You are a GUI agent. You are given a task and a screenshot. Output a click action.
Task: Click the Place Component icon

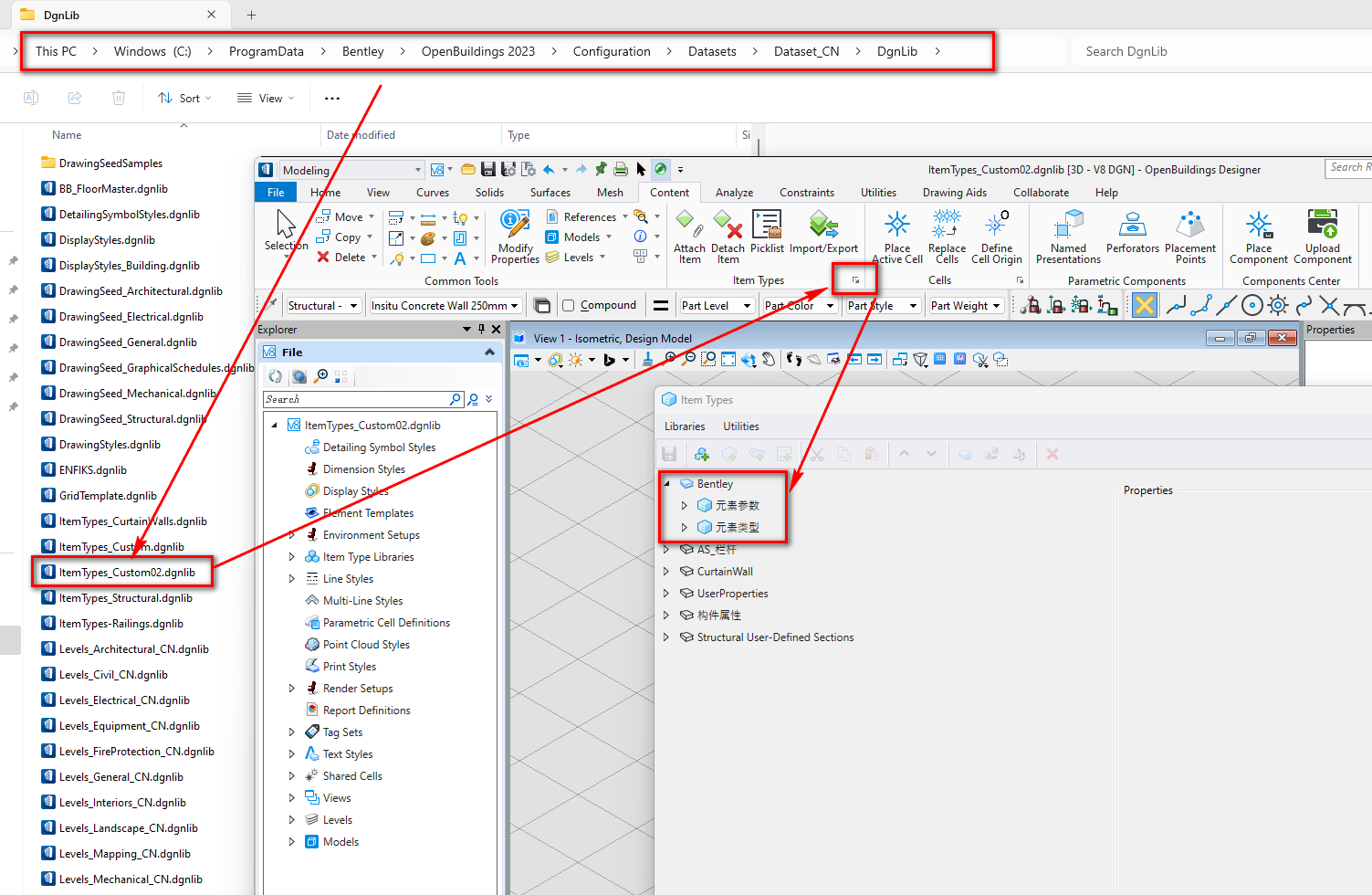click(1259, 225)
